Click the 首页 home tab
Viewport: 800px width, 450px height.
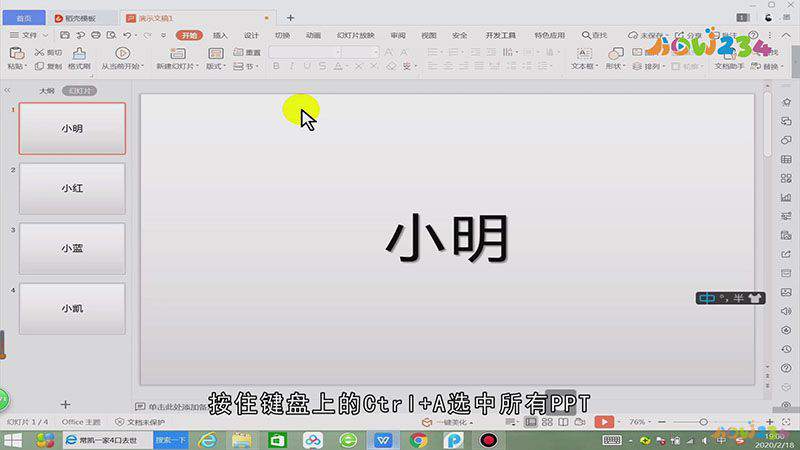point(24,18)
